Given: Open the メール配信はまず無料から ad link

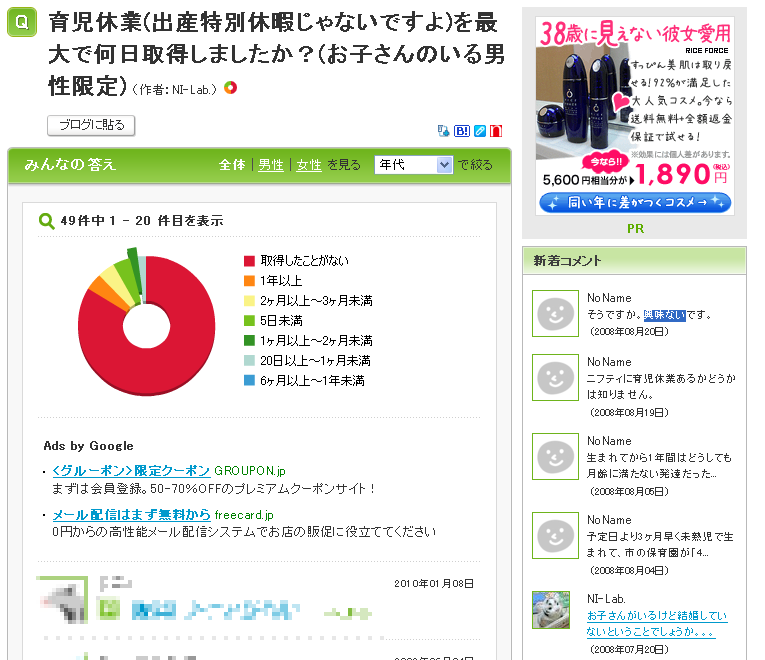Looking at the screenshot, I should [x=131, y=514].
